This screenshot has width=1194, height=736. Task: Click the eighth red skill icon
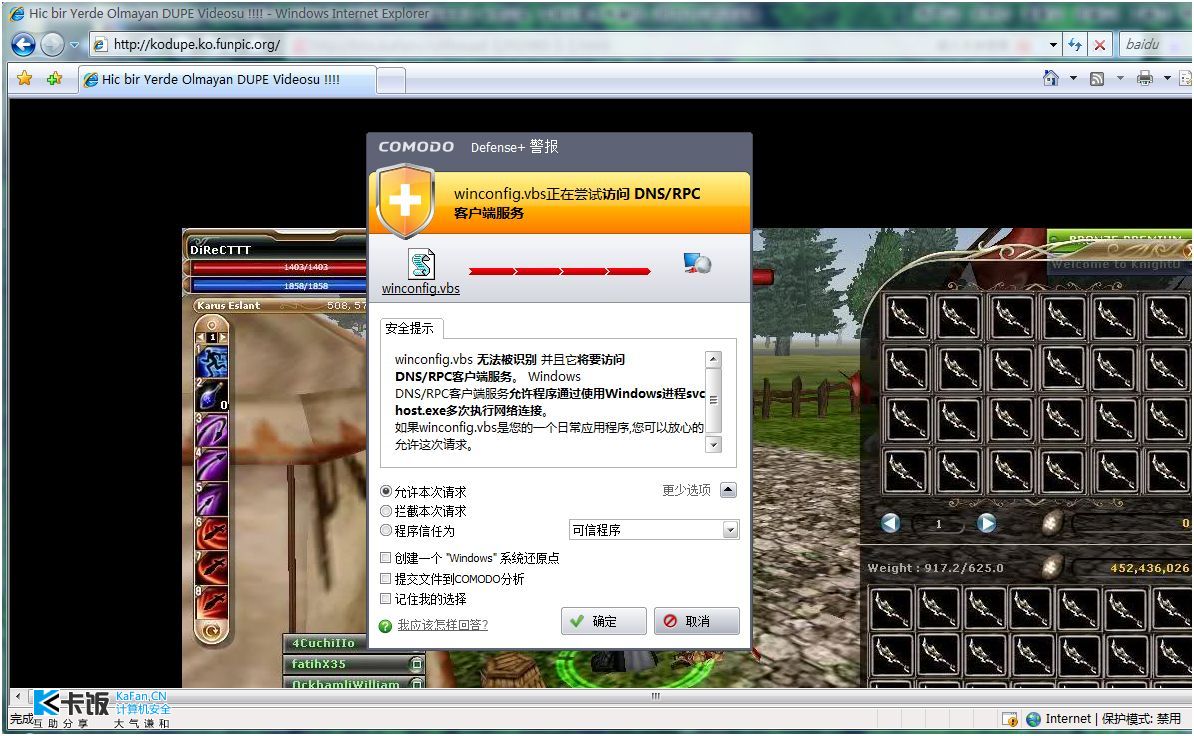click(x=212, y=602)
